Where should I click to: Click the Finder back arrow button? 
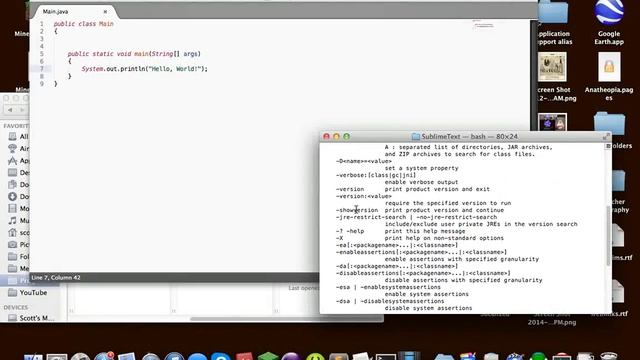[10, 110]
